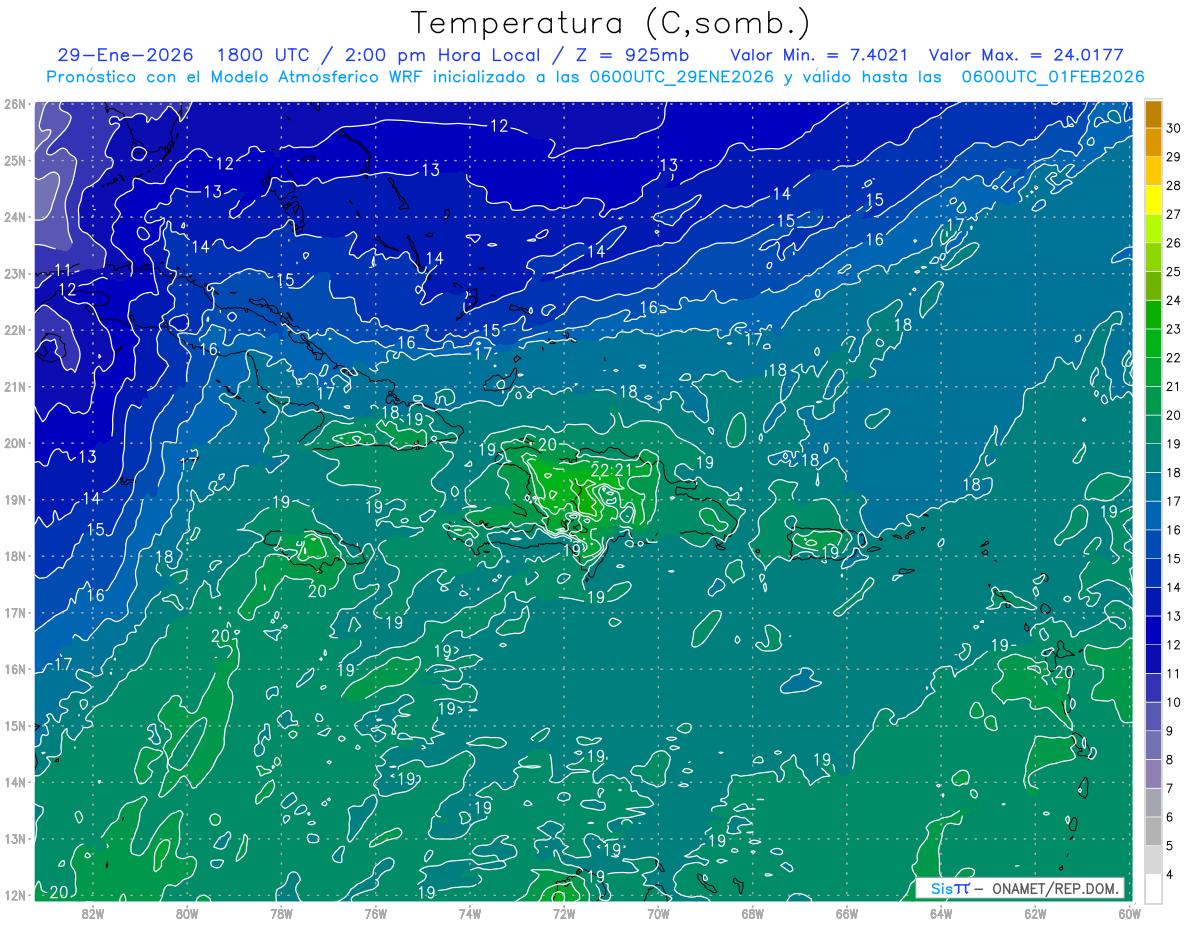Click the "Valor Max. = 24.0177" value
Viewport: 1200px width, 927px height.
[x=1026, y=55]
